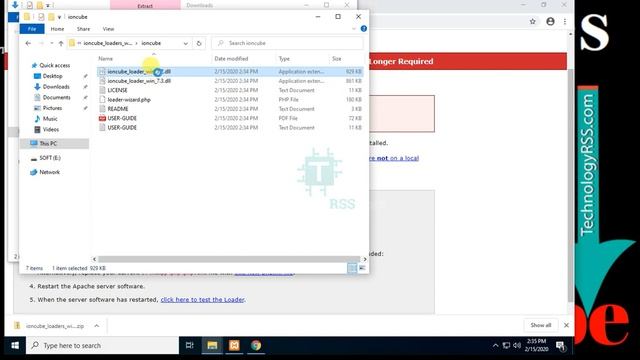Open Quick access in navigation pane
This screenshot has width=640, height=360.
pyautogui.click(x=54, y=65)
